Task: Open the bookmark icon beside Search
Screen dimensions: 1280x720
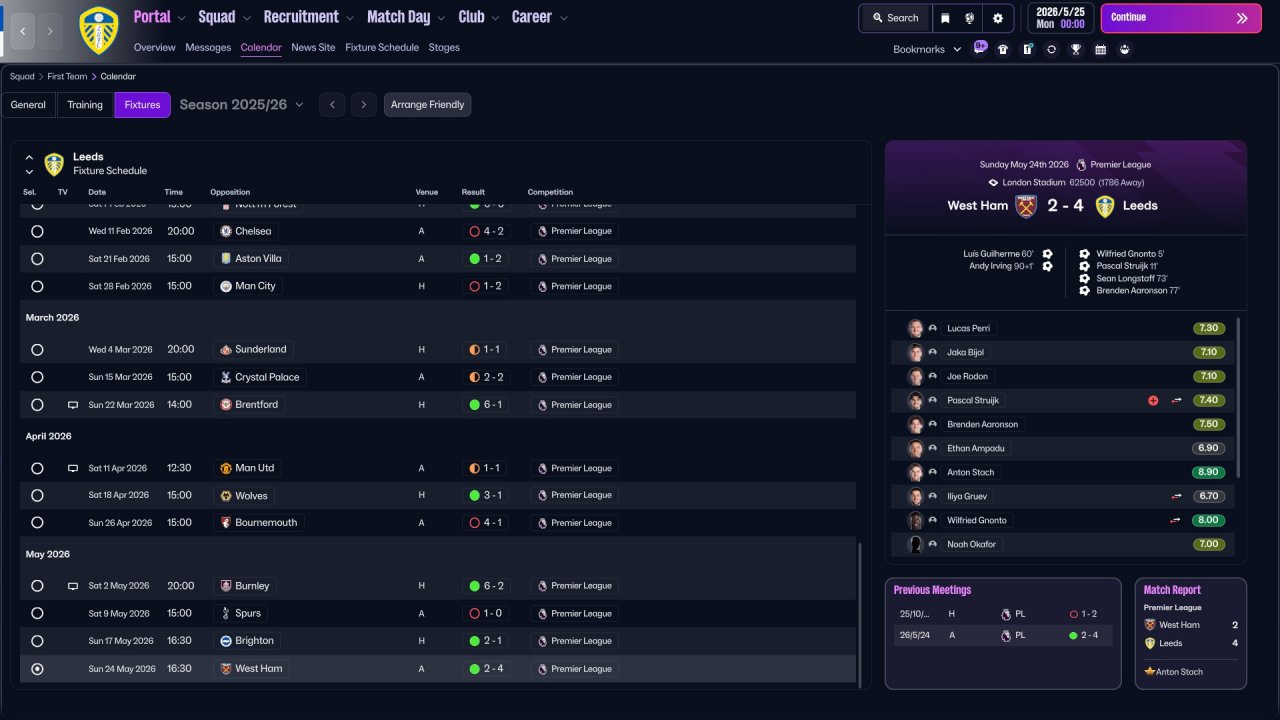Action: [945, 18]
